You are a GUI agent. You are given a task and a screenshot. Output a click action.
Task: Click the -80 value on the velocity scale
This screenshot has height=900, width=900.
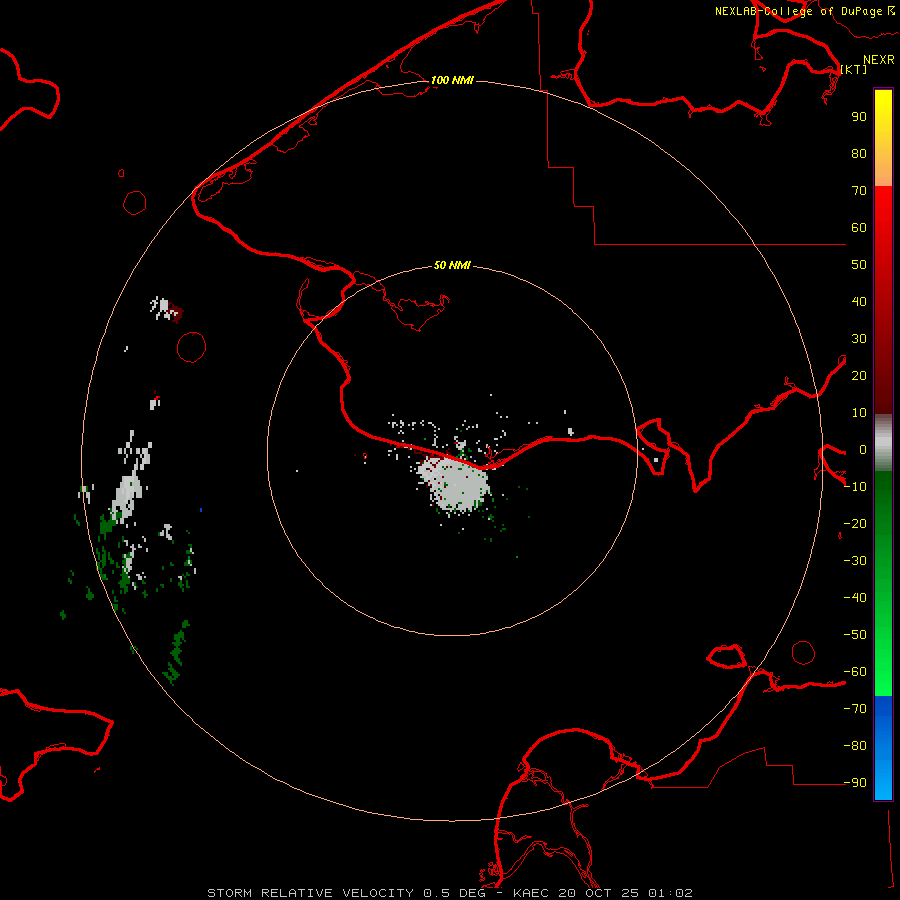(x=855, y=746)
